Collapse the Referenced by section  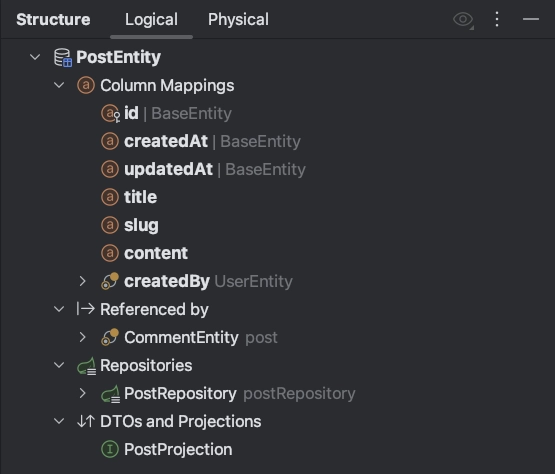[59, 309]
